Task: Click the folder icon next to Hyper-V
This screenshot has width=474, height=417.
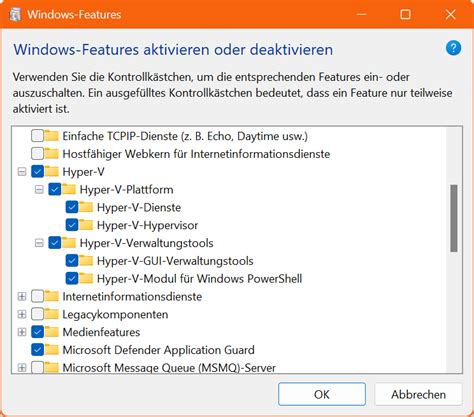Action: (x=52, y=171)
